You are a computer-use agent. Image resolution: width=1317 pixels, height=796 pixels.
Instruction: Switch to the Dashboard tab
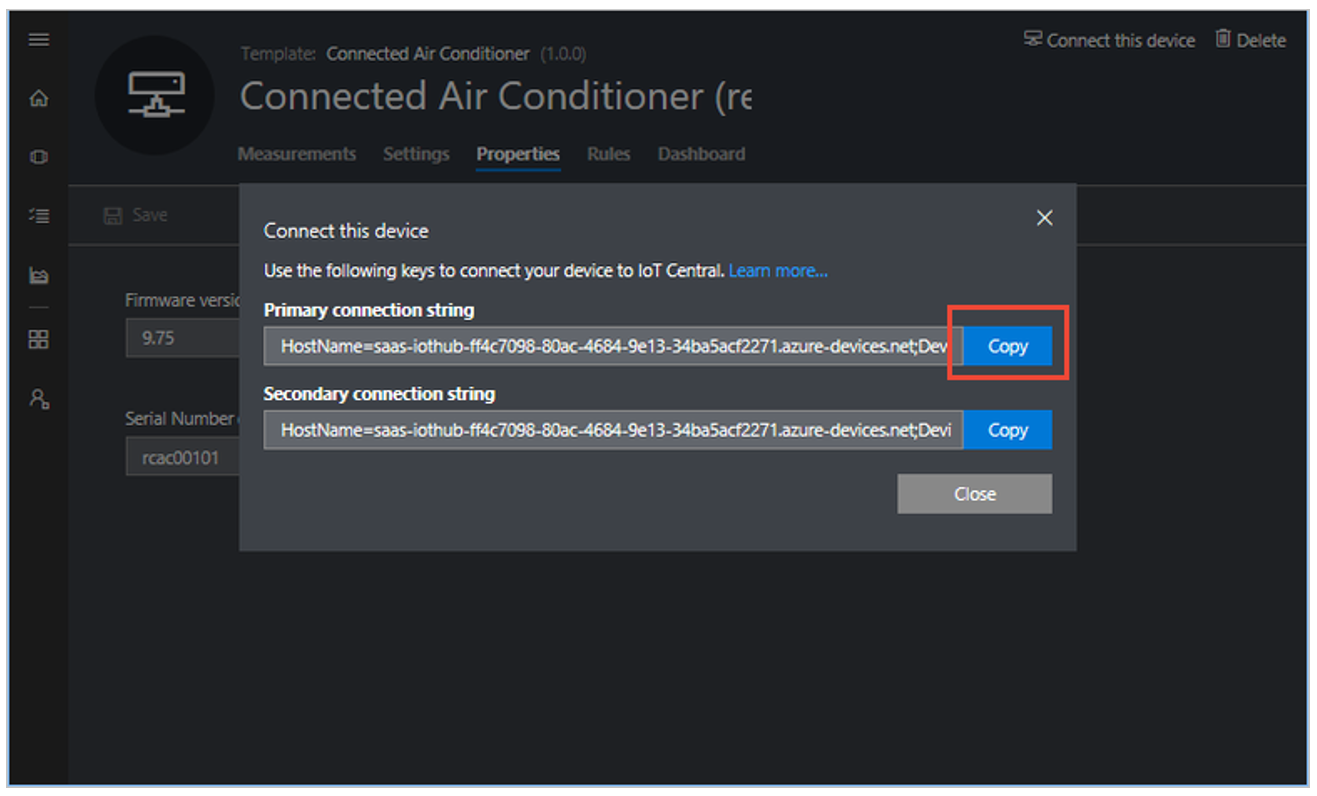[x=701, y=154]
